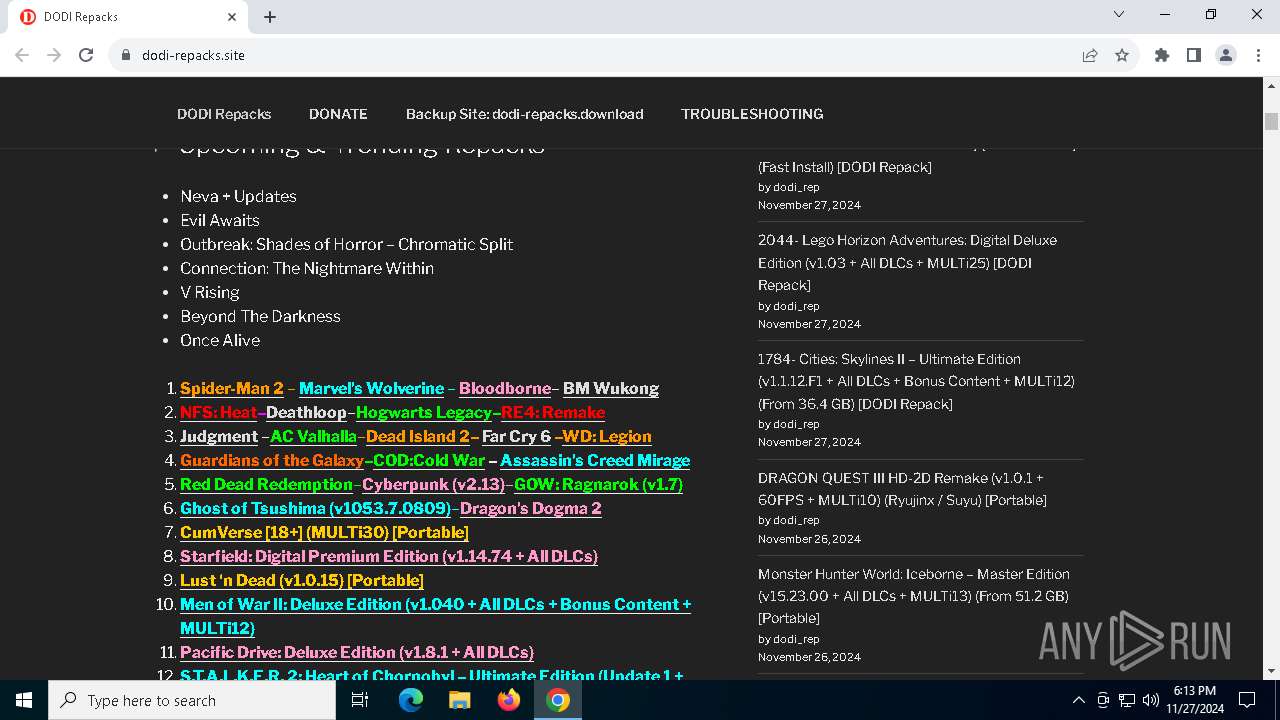Open the Chrome profile avatar
Viewport: 1280px width, 720px height.
click(1226, 55)
